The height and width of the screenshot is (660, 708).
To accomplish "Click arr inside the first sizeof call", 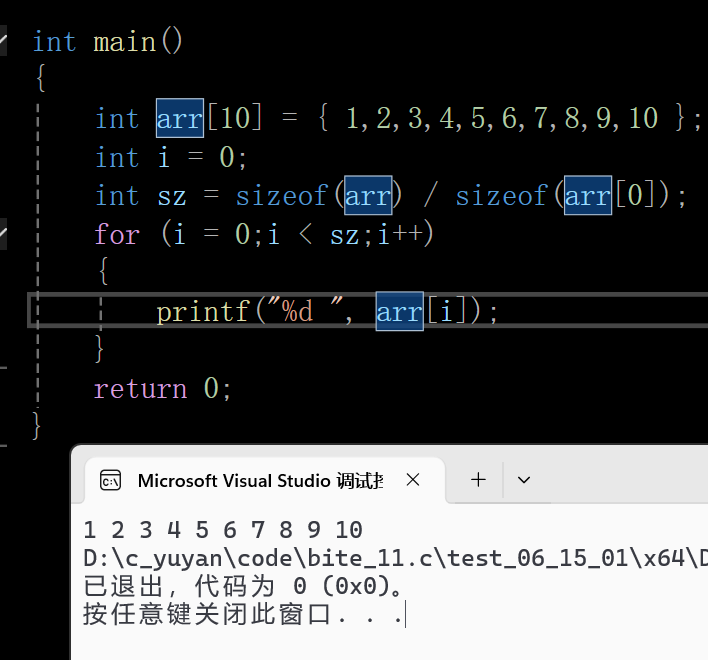I will (368, 195).
